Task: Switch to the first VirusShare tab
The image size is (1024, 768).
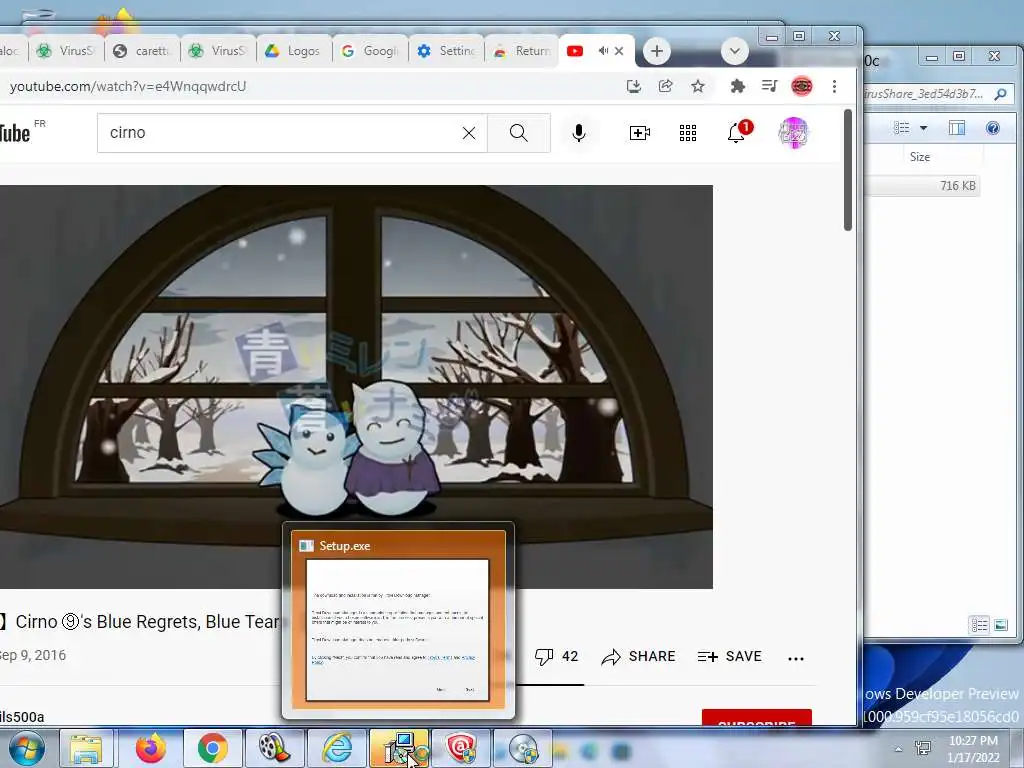Action: pyautogui.click(x=66, y=51)
